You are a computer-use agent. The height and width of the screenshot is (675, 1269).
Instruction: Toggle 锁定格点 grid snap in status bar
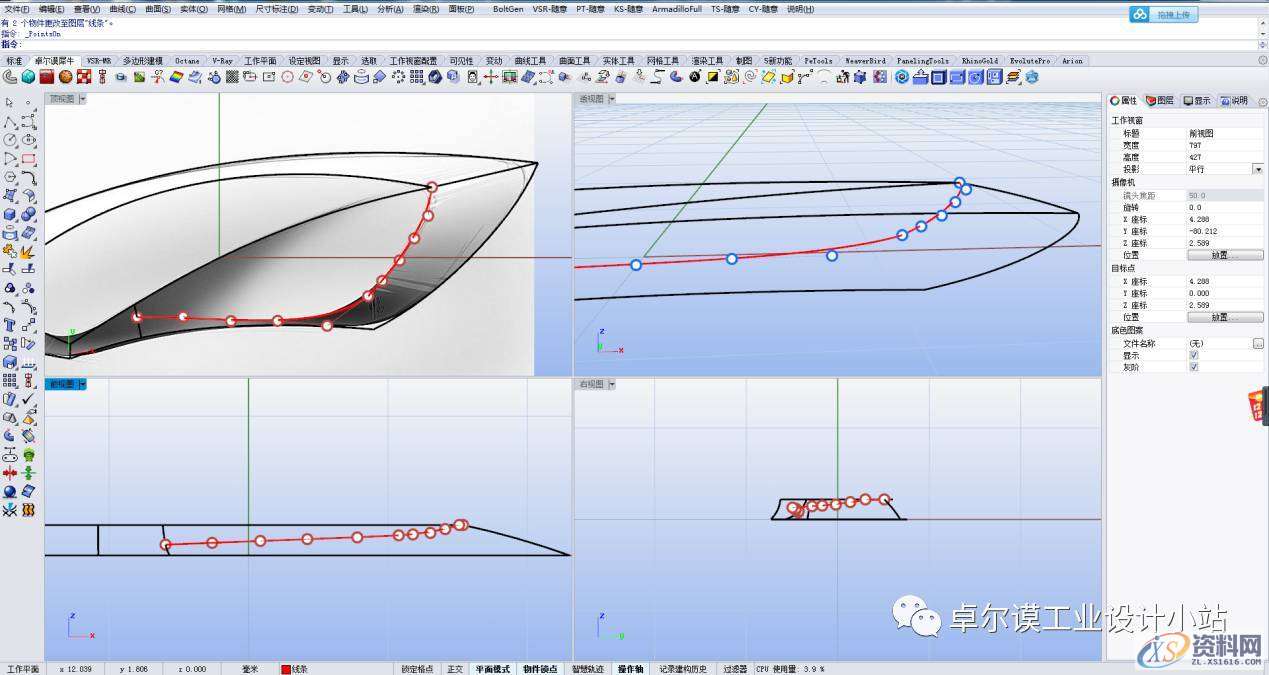417,669
